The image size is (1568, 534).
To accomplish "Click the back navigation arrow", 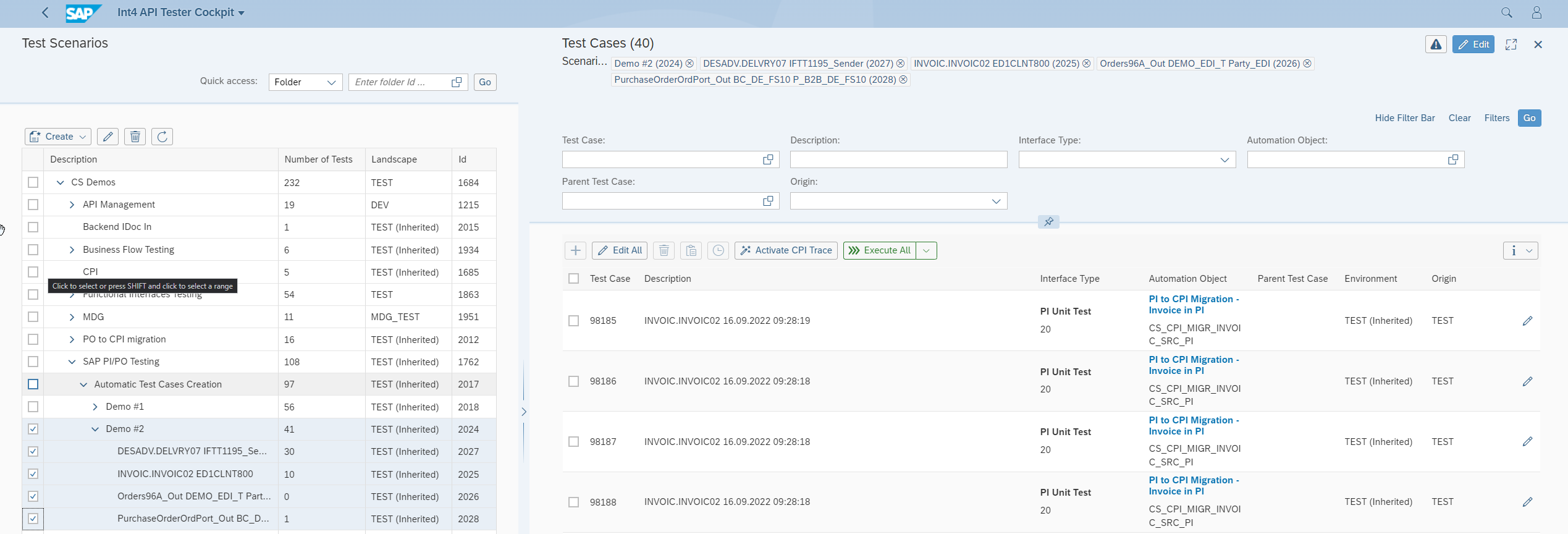I will 45,12.
